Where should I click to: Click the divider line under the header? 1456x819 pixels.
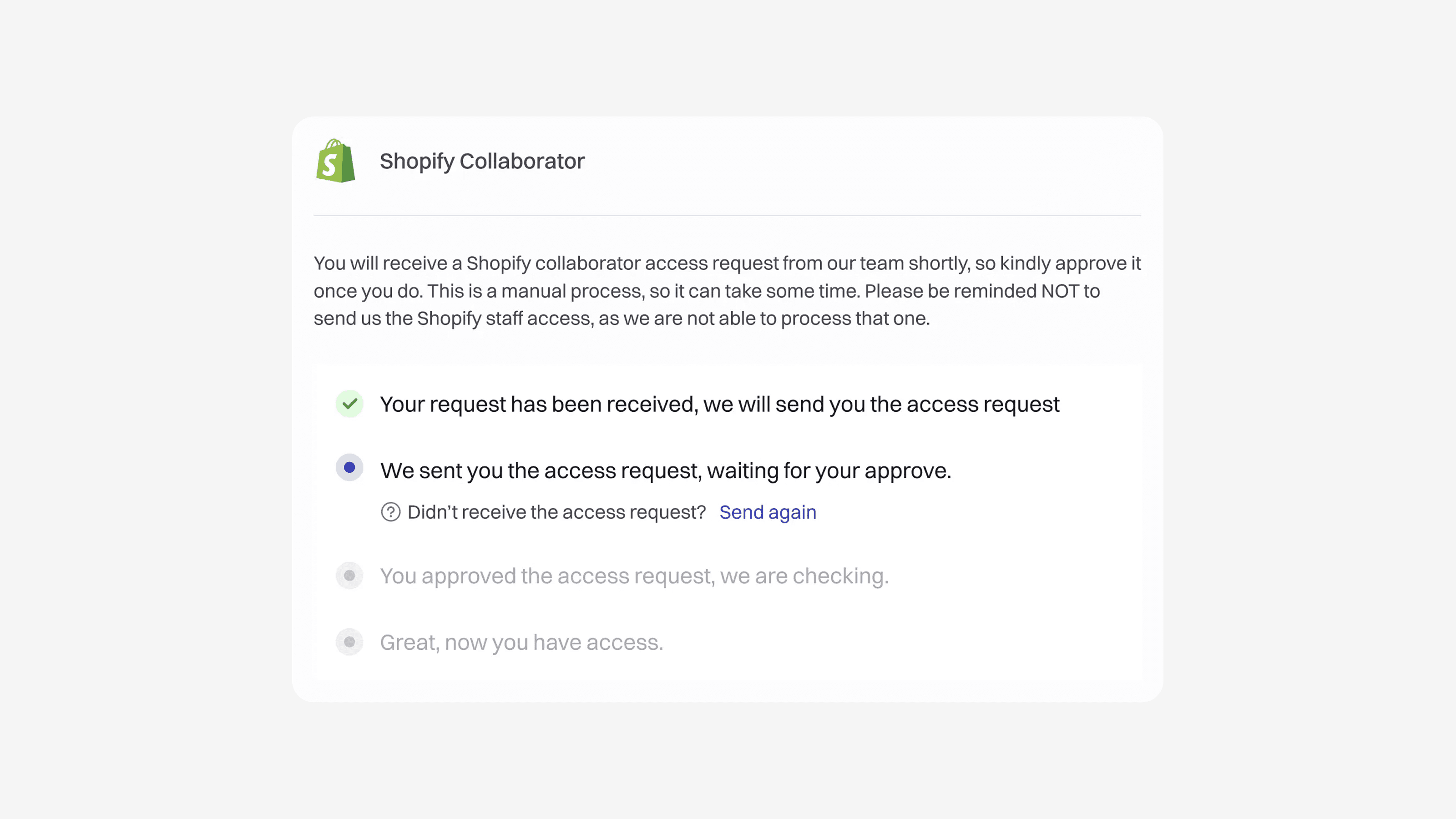click(727, 215)
